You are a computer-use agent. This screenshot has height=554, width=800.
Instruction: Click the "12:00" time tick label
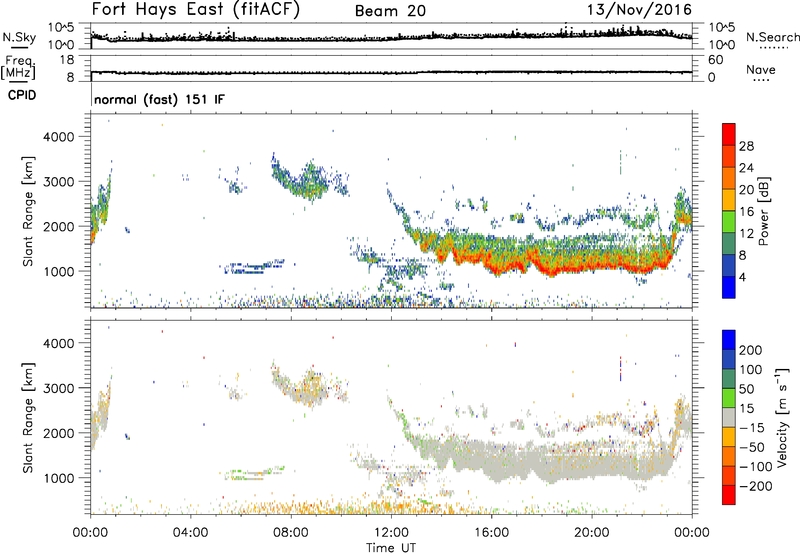click(x=391, y=533)
